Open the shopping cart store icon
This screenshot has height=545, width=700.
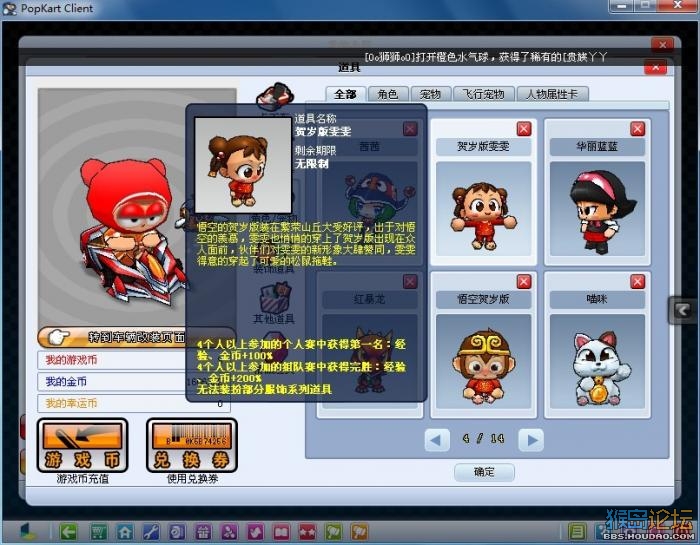coord(98,532)
